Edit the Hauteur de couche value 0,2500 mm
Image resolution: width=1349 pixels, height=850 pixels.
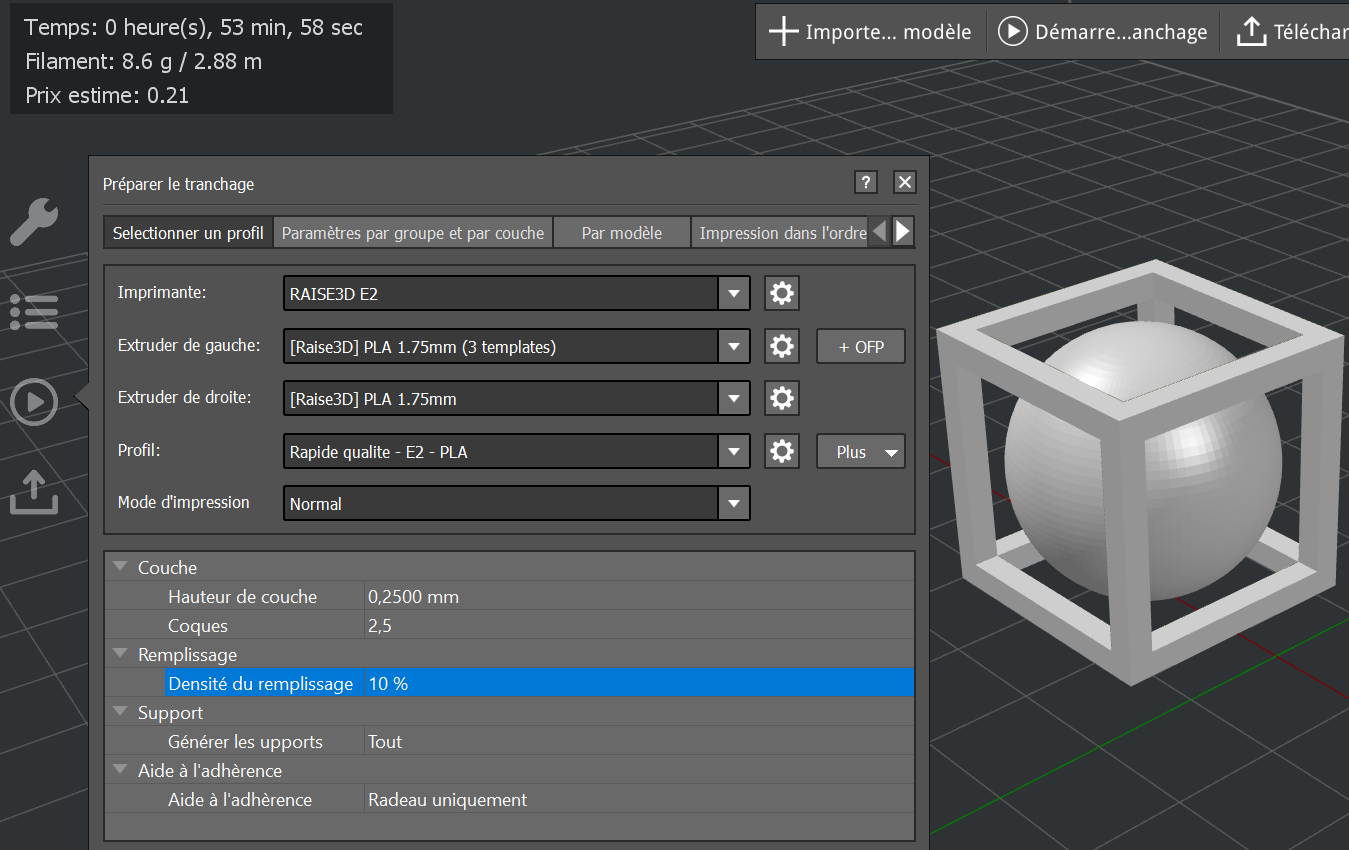click(x=640, y=597)
